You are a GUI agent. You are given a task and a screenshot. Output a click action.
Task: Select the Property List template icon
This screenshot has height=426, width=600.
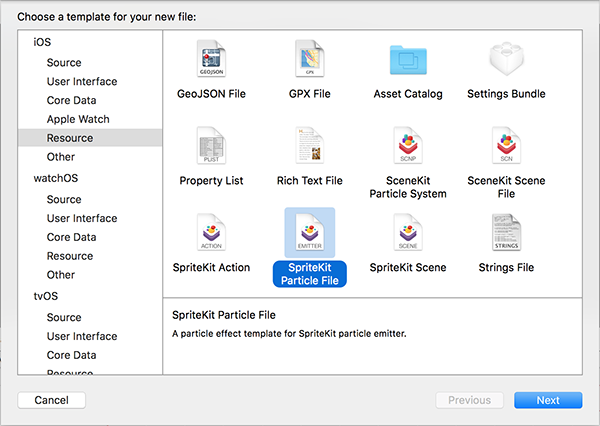(x=211, y=145)
